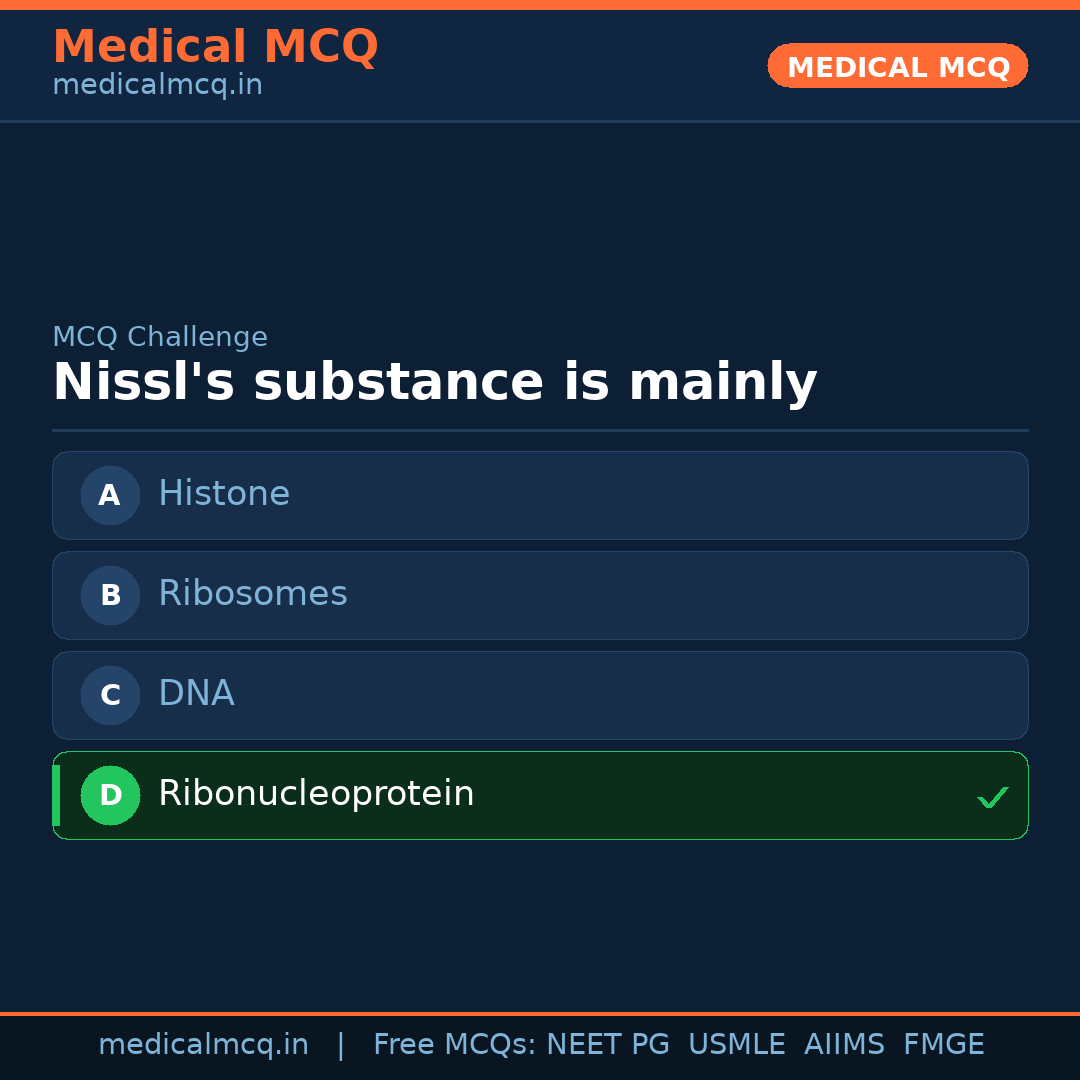Click the orange MEDICAL MCQ badge
Image resolution: width=1080 pixels, height=1080 pixels.
click(898, 66)
